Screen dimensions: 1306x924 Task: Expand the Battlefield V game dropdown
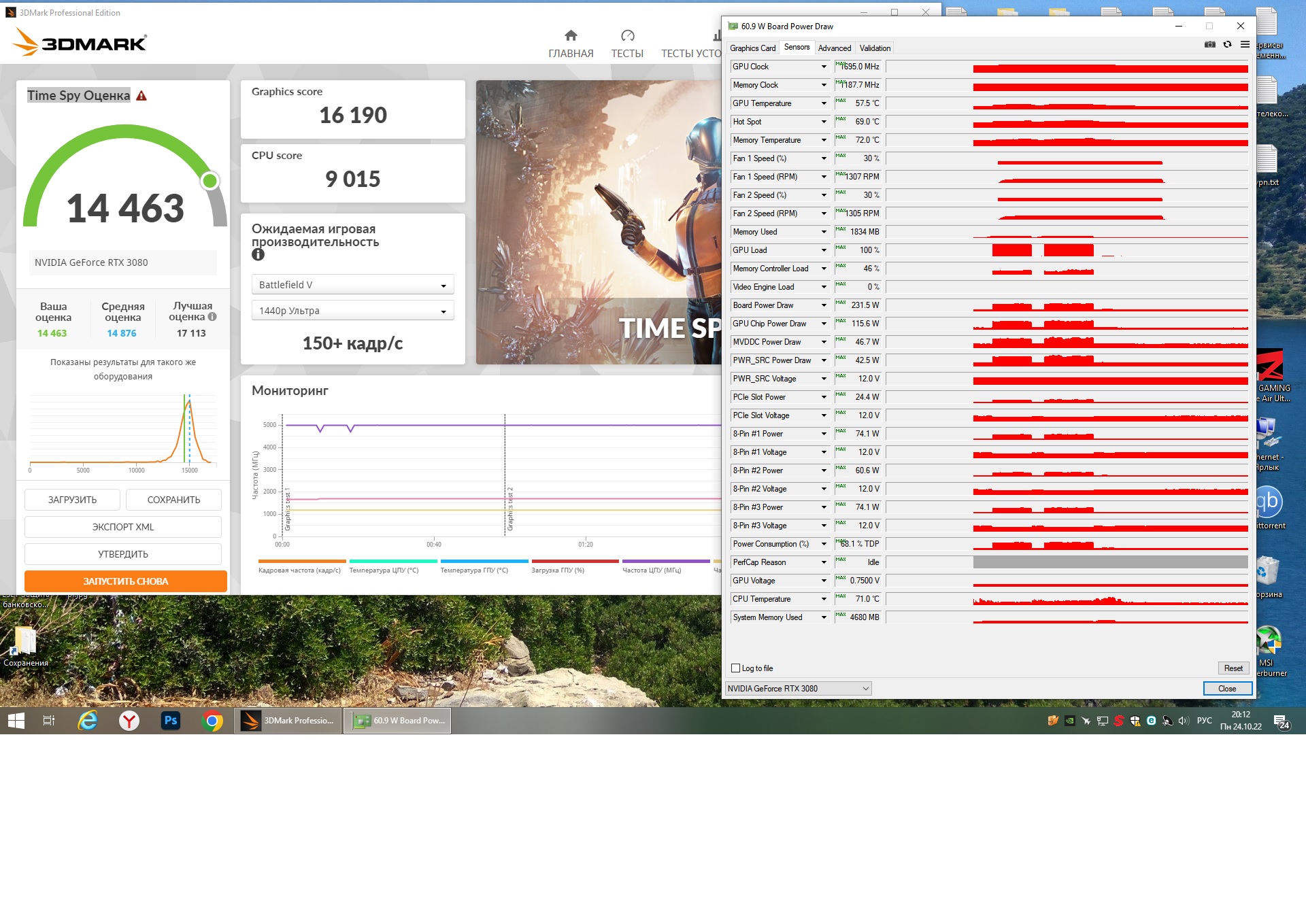[x=352, y=285]
